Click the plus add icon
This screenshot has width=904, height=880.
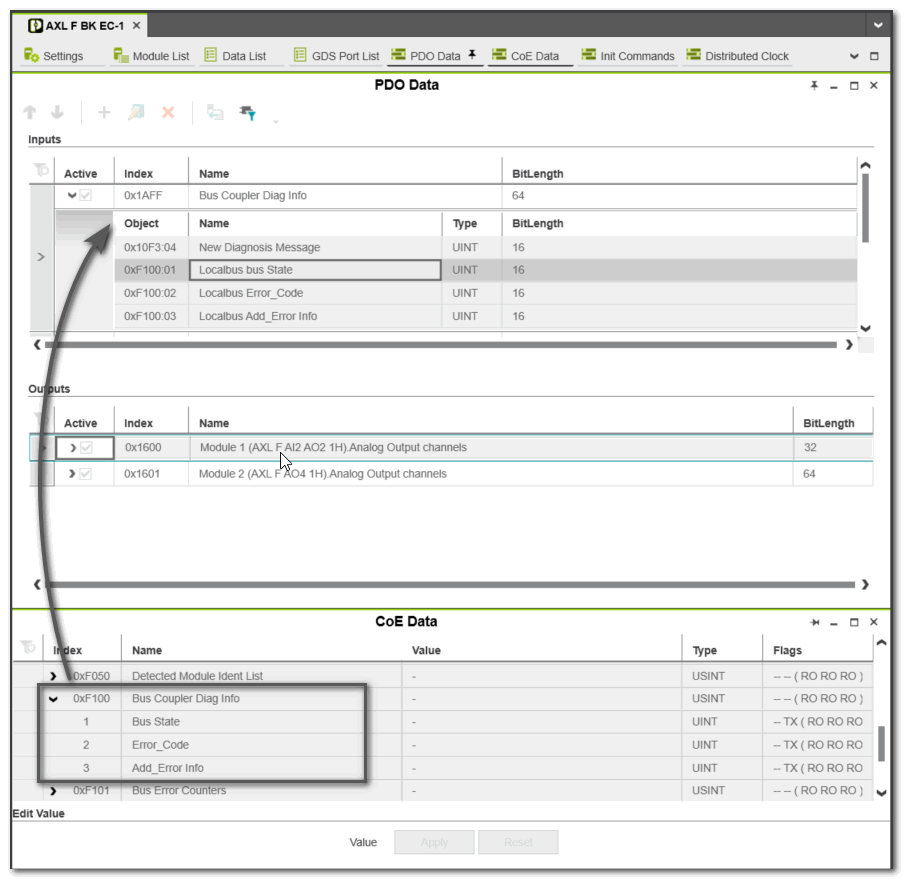click(104, 113)
